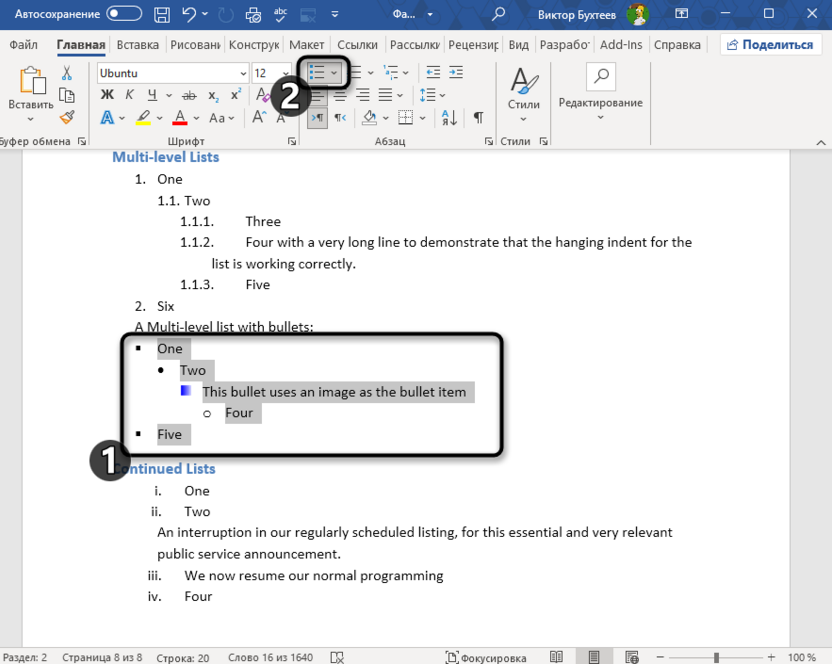Click the Paste (Вставить) clipboard icon
The height and width of the screenshot is (664, 832).
pyautogui.click(x=32, y=81)
